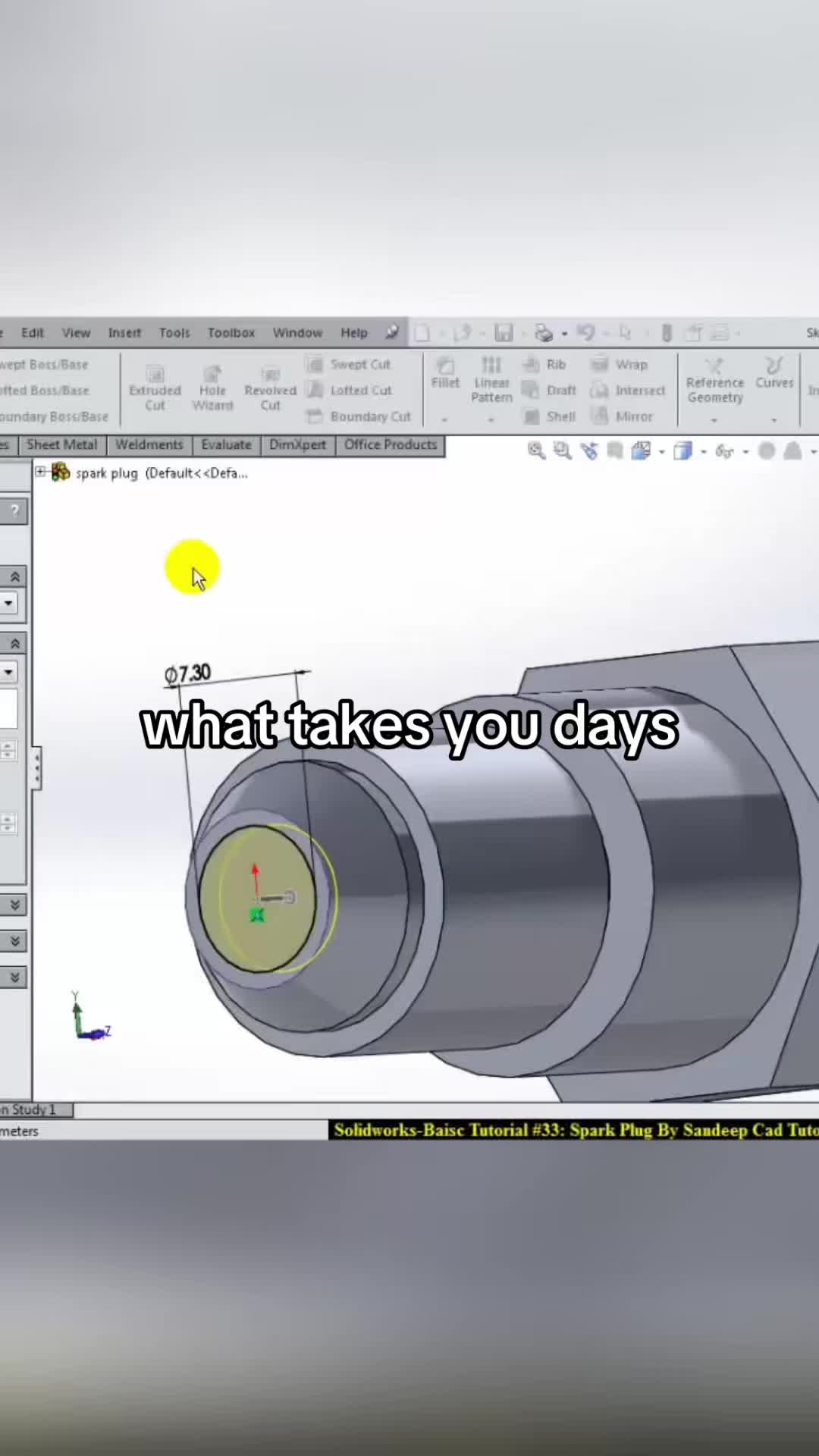Open the Tools menu

(174, 333)
